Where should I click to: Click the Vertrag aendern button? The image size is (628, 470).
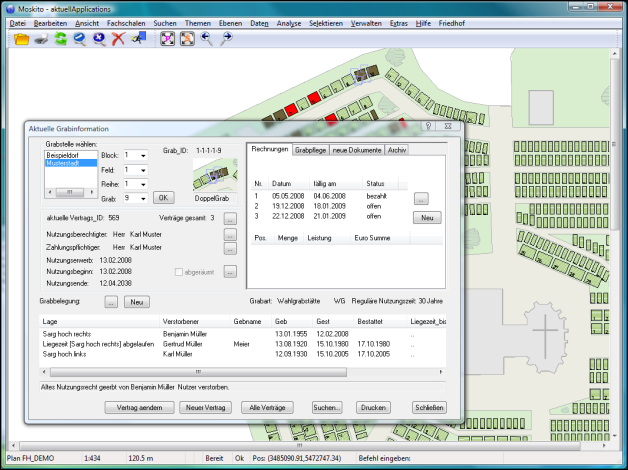(x=139, y=408)
